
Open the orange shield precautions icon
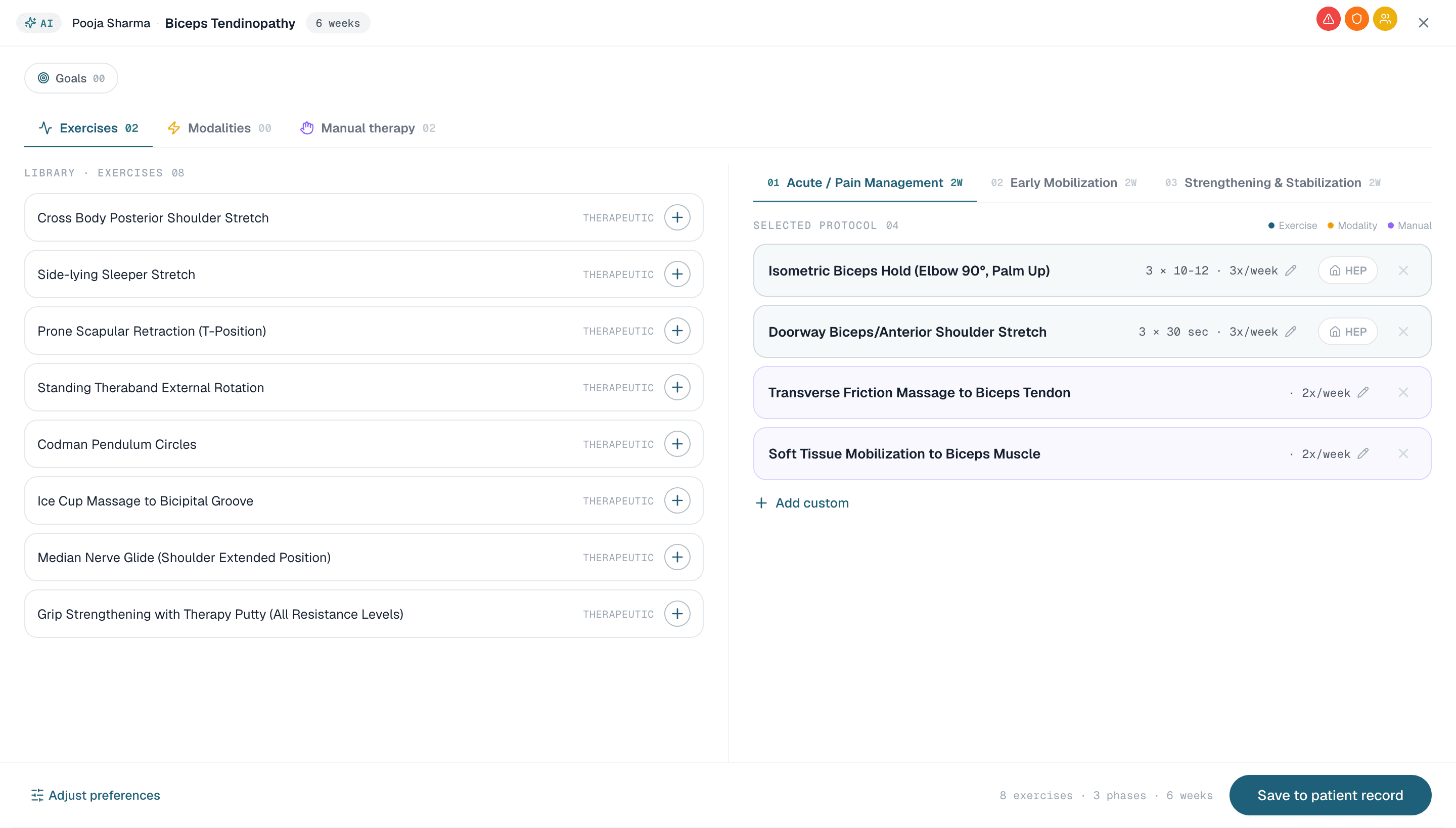1356,19
